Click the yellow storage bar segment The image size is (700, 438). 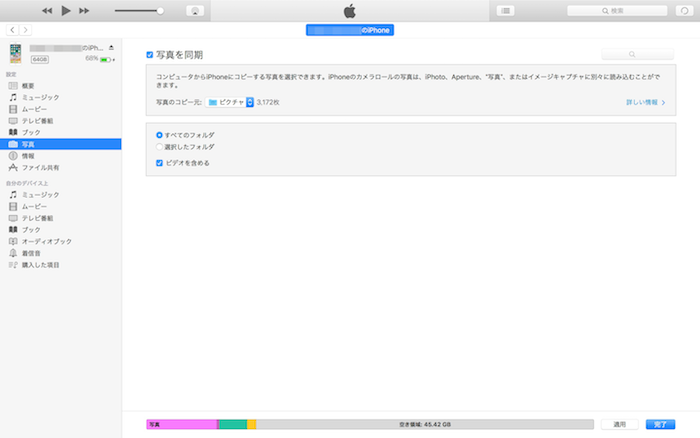click(251, 424)
